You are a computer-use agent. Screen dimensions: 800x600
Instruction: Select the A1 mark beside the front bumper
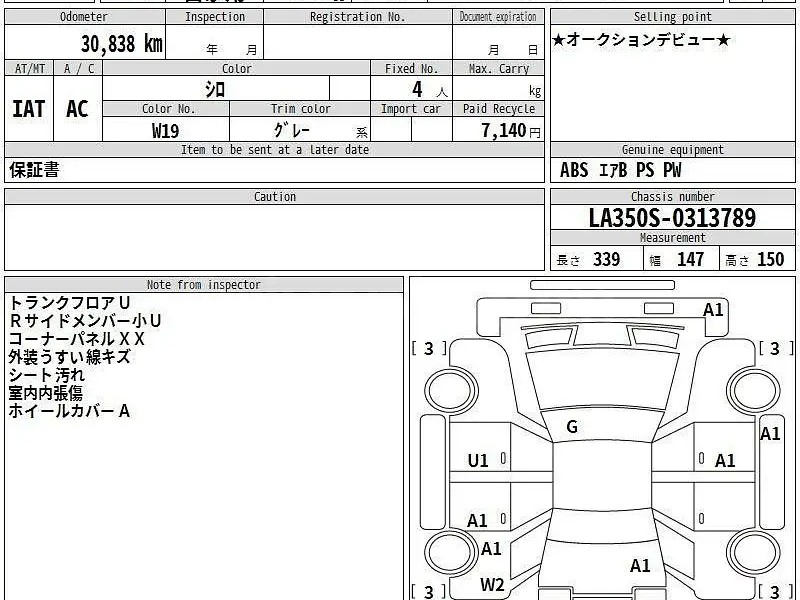(713, 310)
